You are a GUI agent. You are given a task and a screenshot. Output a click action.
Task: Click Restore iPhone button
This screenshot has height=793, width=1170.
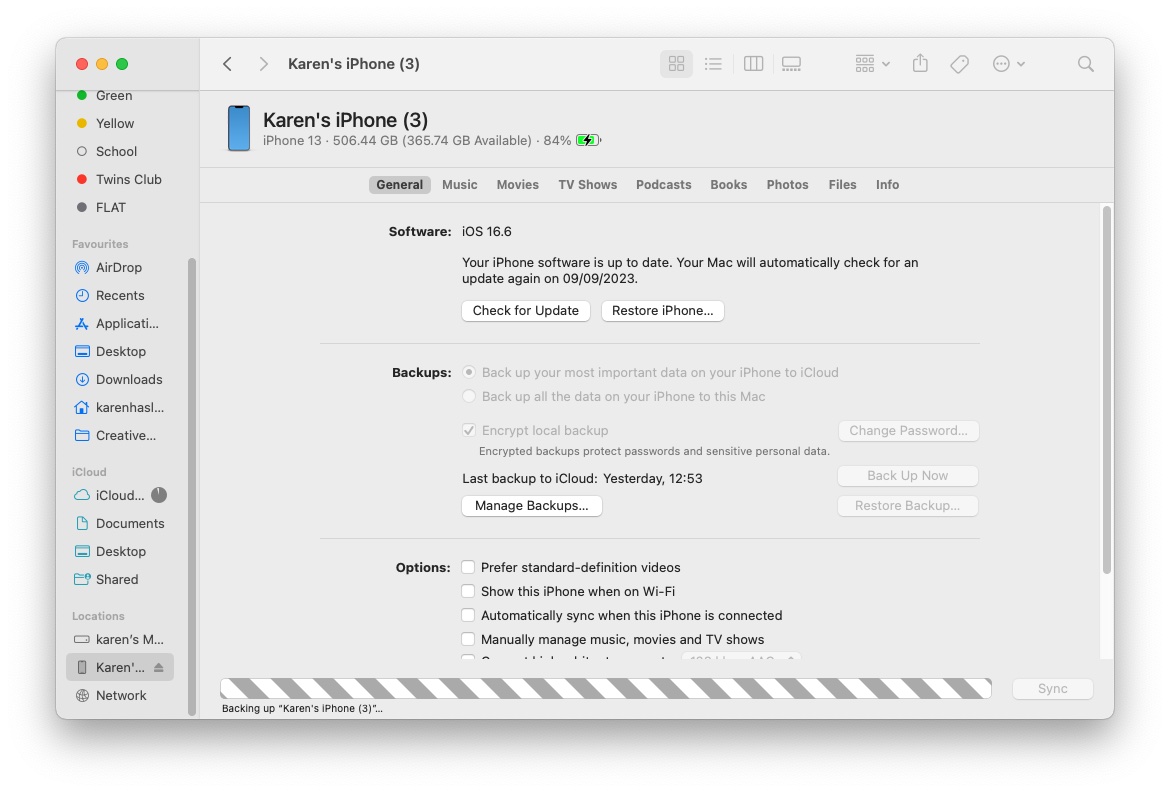(x=663, y=310)
